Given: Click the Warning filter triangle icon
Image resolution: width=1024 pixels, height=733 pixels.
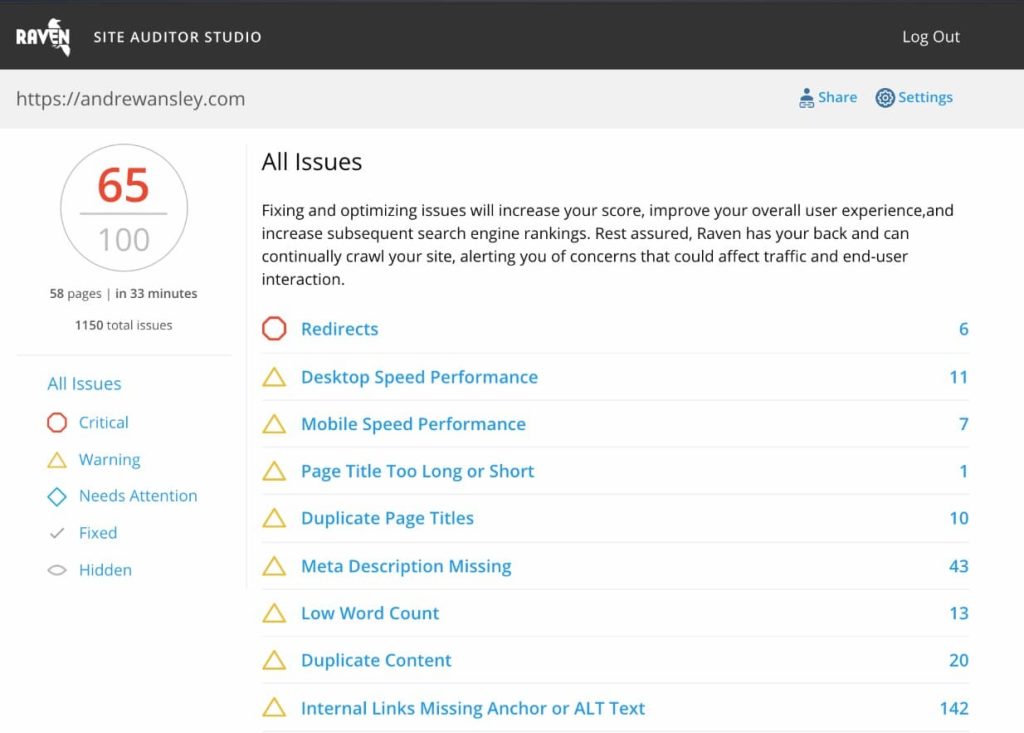Looking at the screenshot, I should point(57,460).
